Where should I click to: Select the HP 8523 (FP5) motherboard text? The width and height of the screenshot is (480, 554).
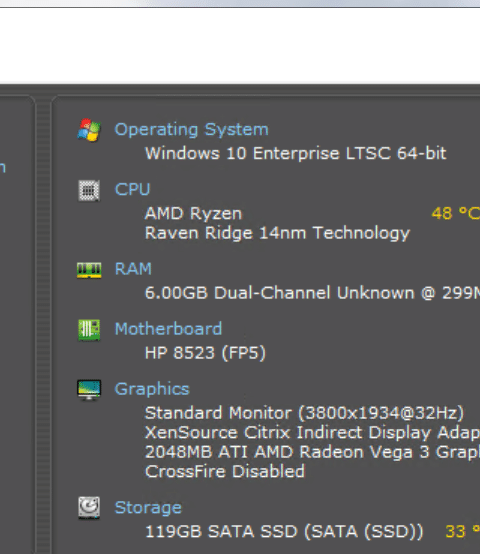205,353
